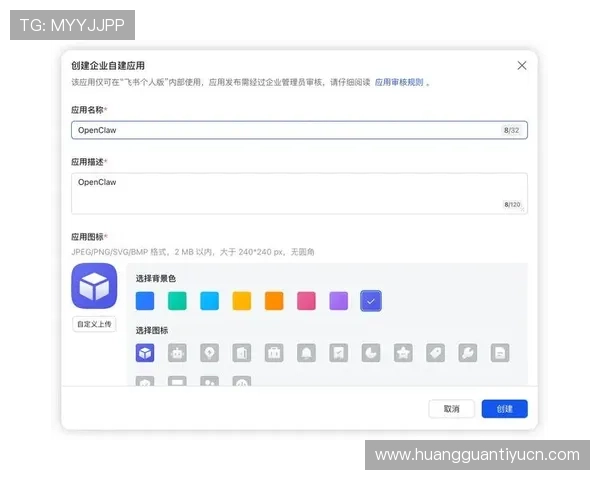This screenshot has height=480, width=600.
Task: Click the 创建 button
Action: tap(505, 409)
